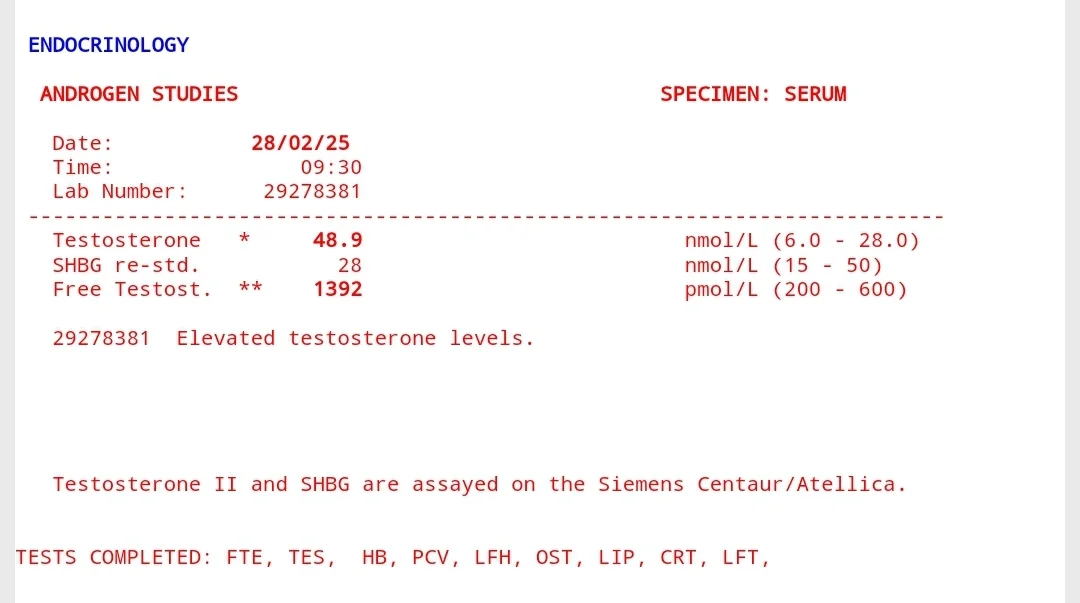The width and height of the screenshot is (1080, 603).
Task: Select the date value 28/02/25
Action: [300, 143]
